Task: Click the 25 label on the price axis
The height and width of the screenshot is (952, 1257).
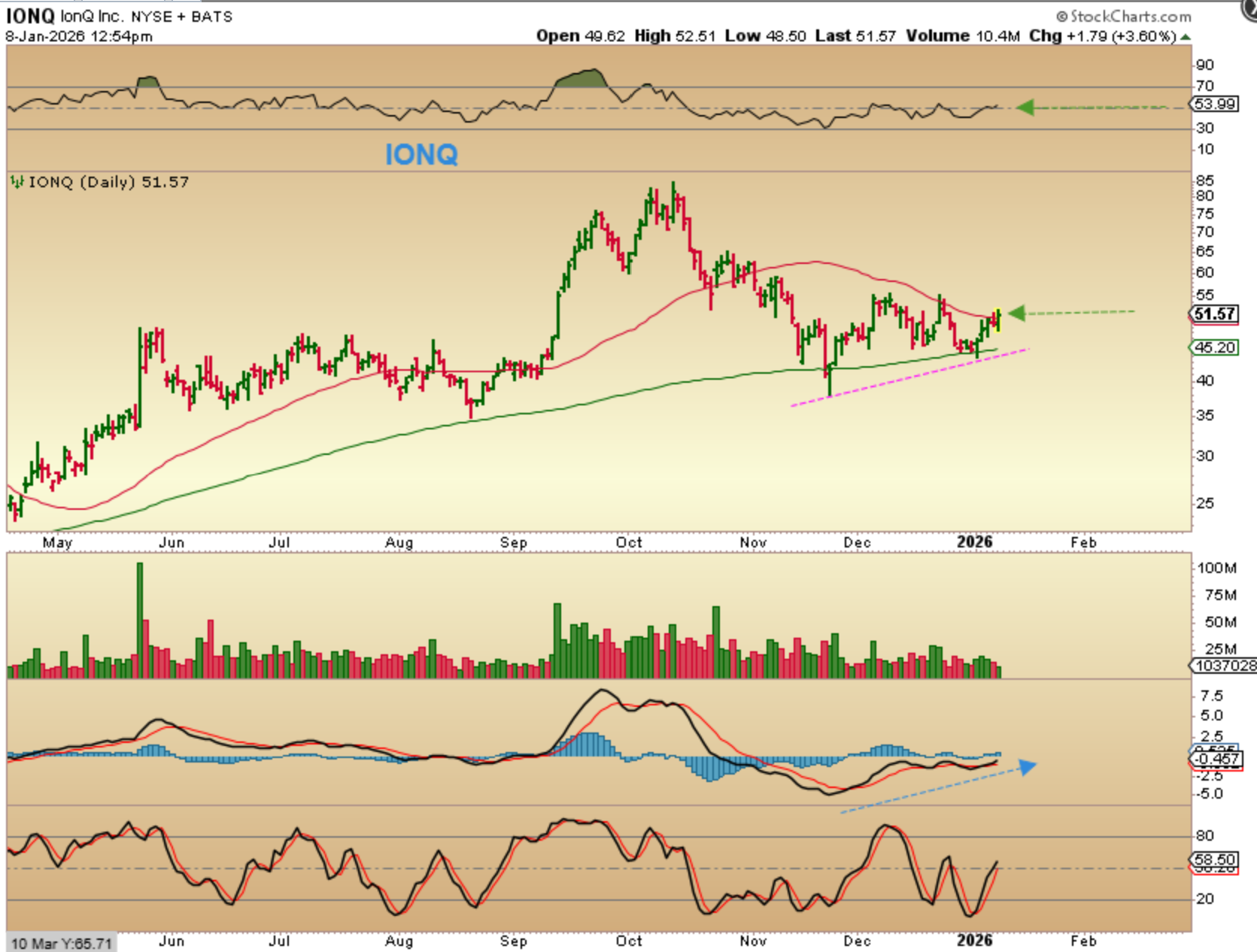Action: 1205,503
